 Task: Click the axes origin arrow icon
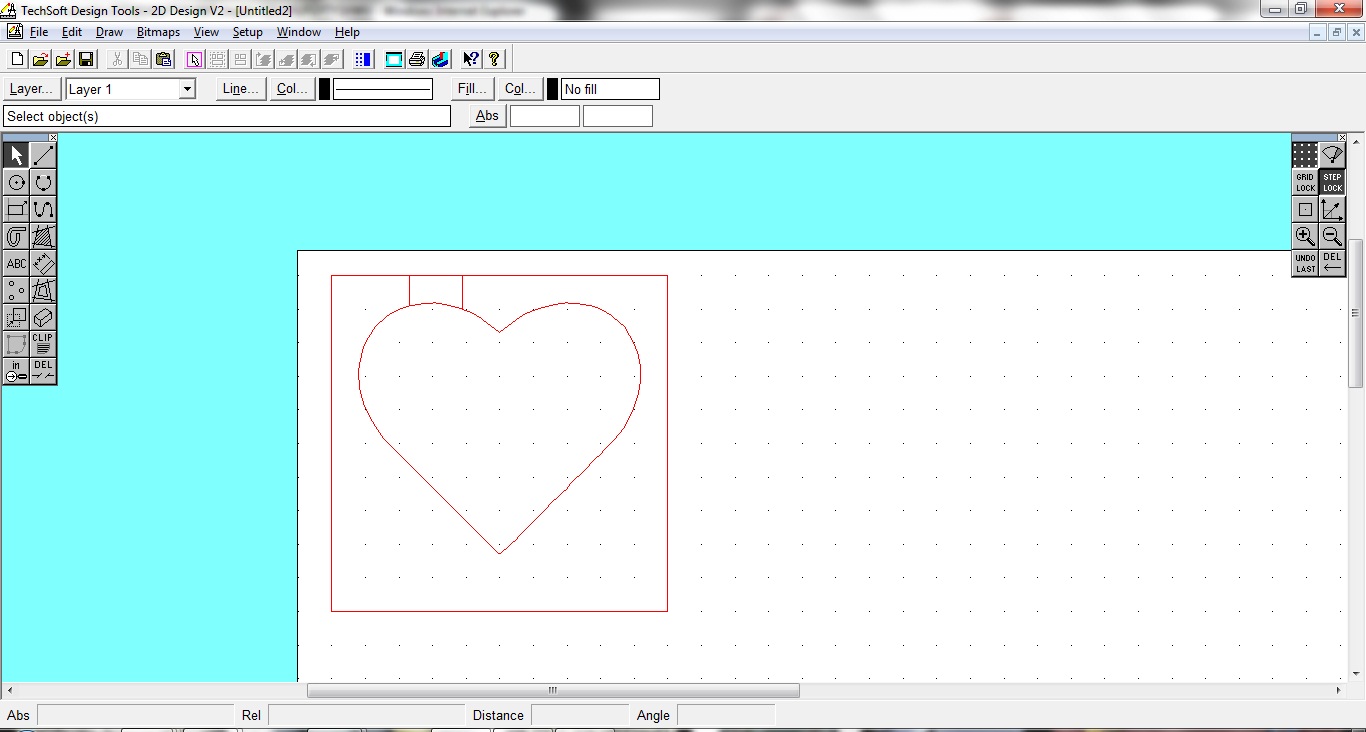coord(1332,209)
